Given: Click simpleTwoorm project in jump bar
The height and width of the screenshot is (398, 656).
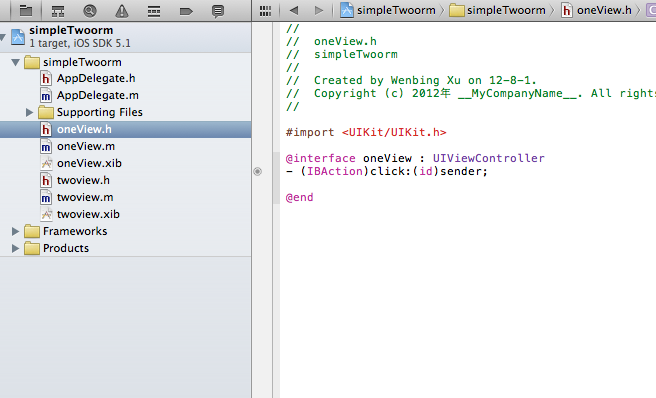Looking at the screenshot, I should tap(387, 10).
